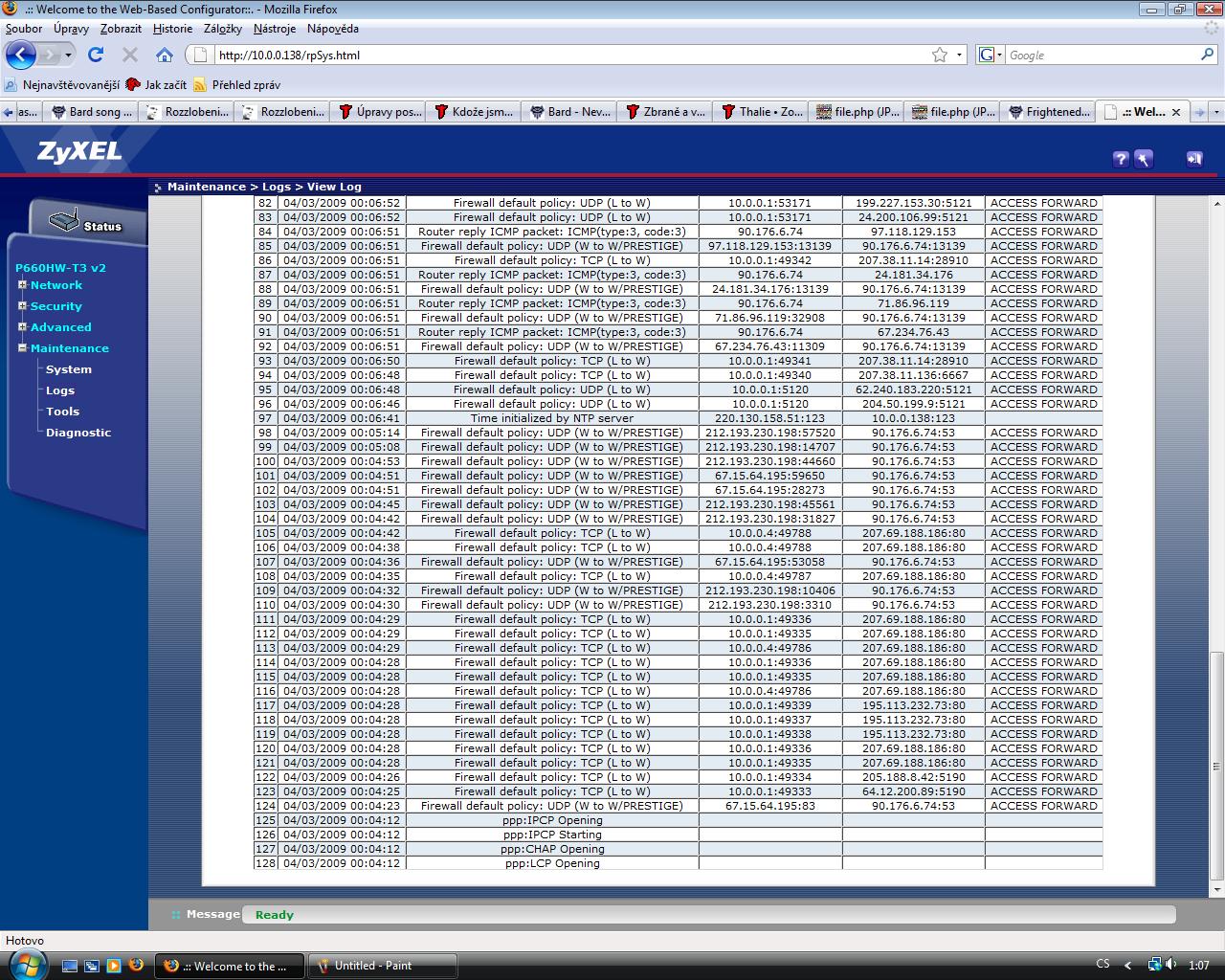The image size is (1225, 980).
Task: Select Tools in the sidebar
Action: (62, 412)
